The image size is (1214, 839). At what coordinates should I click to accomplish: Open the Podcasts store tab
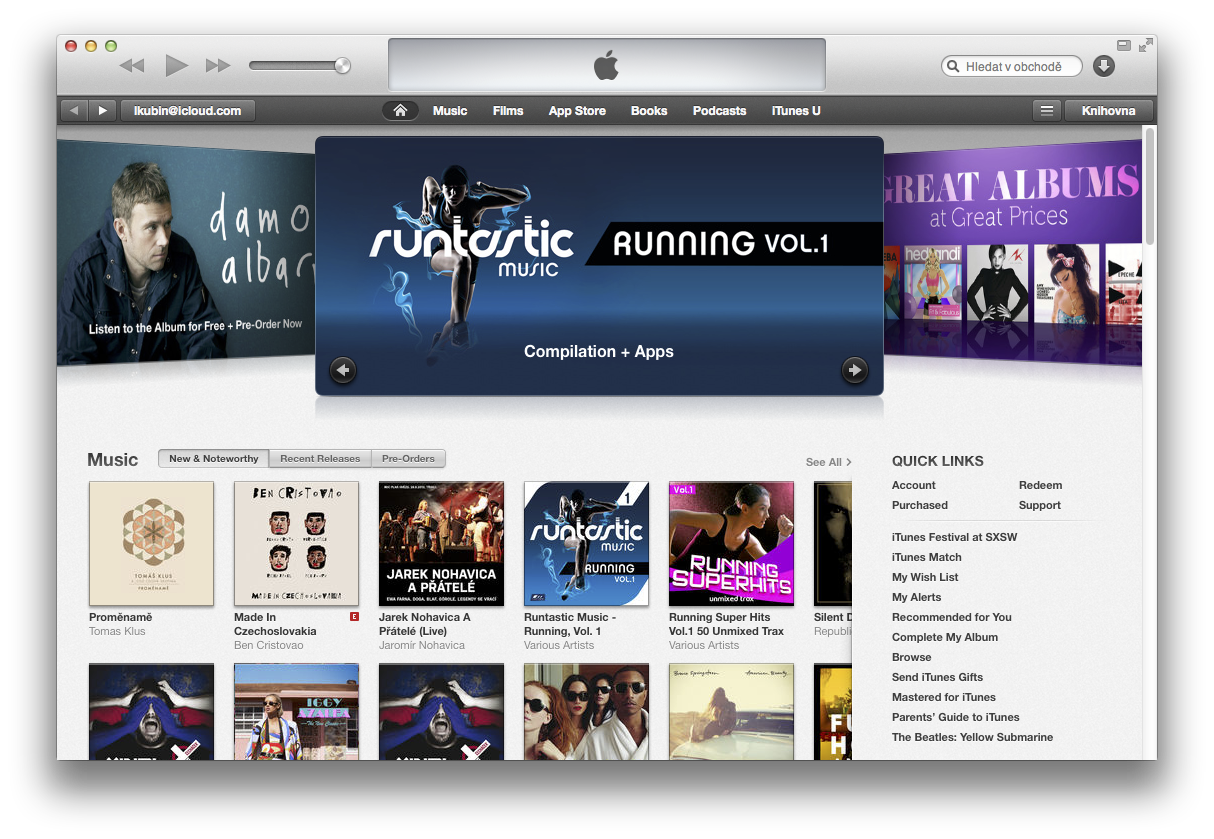click(x=720, y=111)
